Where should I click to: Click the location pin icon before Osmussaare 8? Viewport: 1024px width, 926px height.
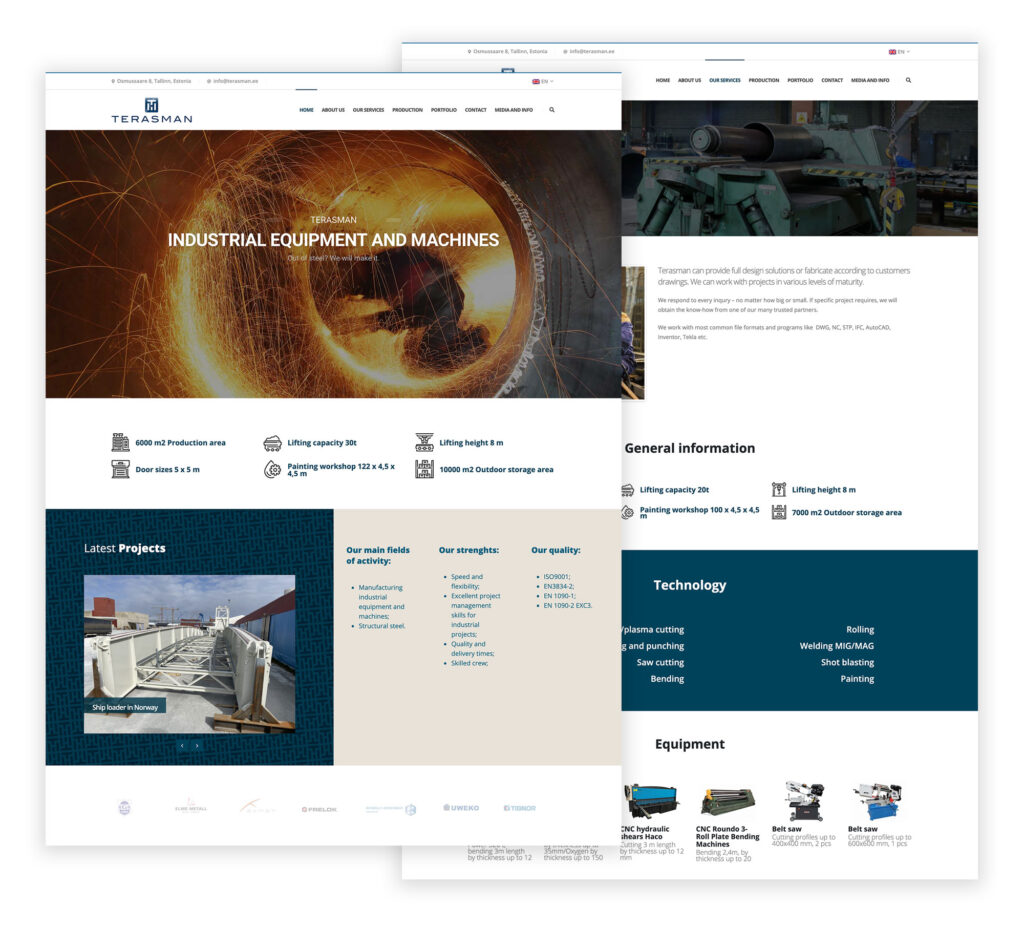click(113, 81)
